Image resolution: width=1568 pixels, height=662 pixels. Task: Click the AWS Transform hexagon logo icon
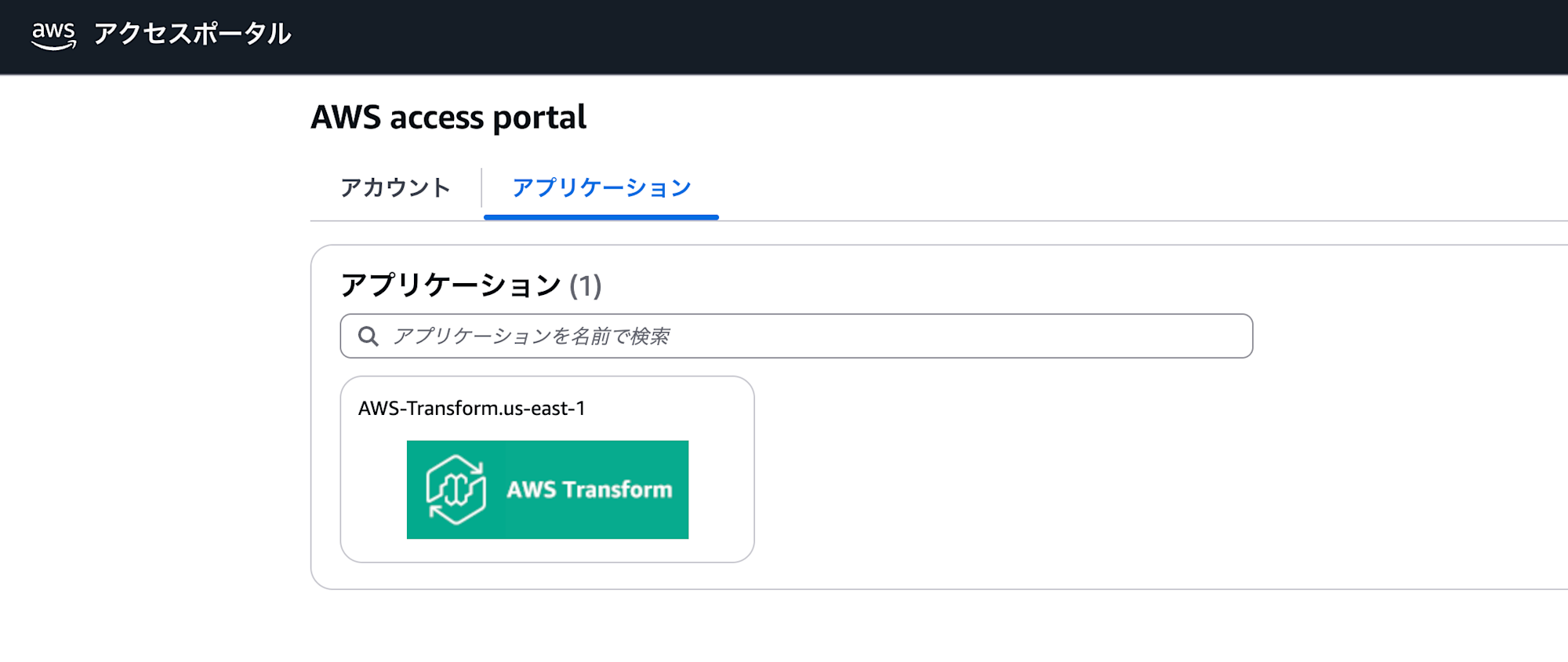(456, 489)
